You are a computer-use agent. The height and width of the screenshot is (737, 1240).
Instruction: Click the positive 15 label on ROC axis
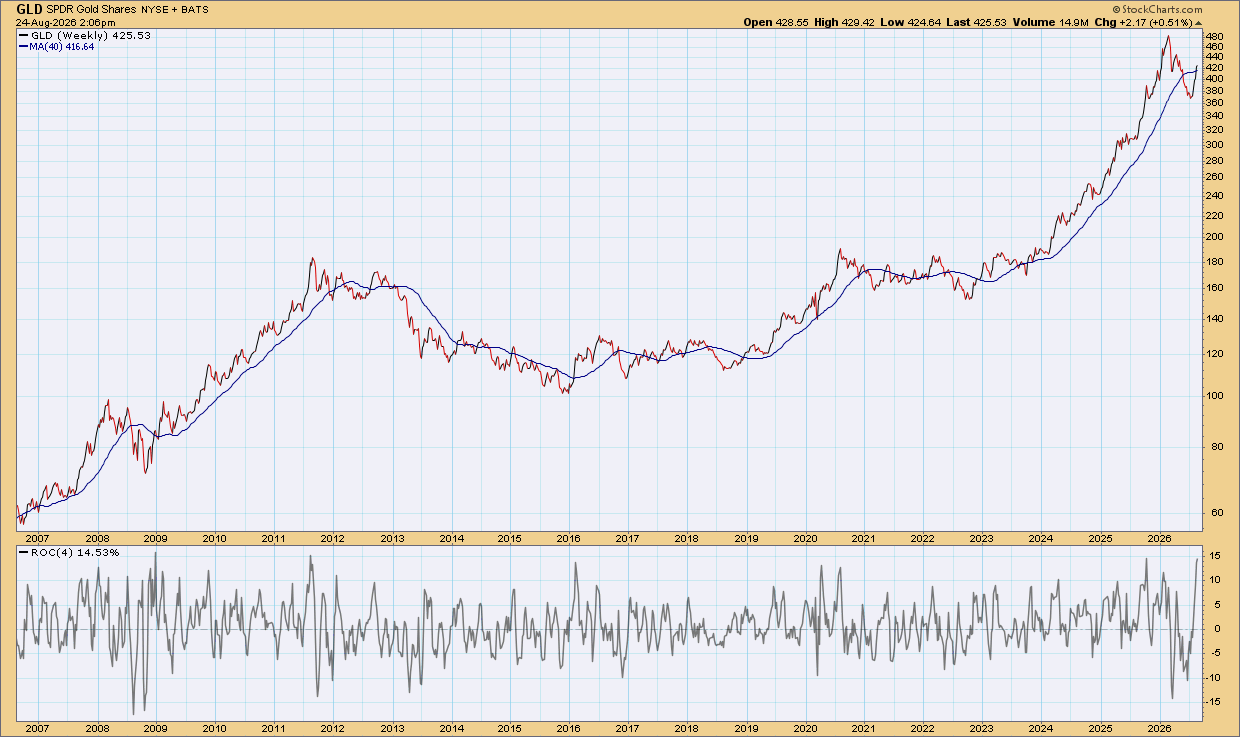[x=1213, y=555]
